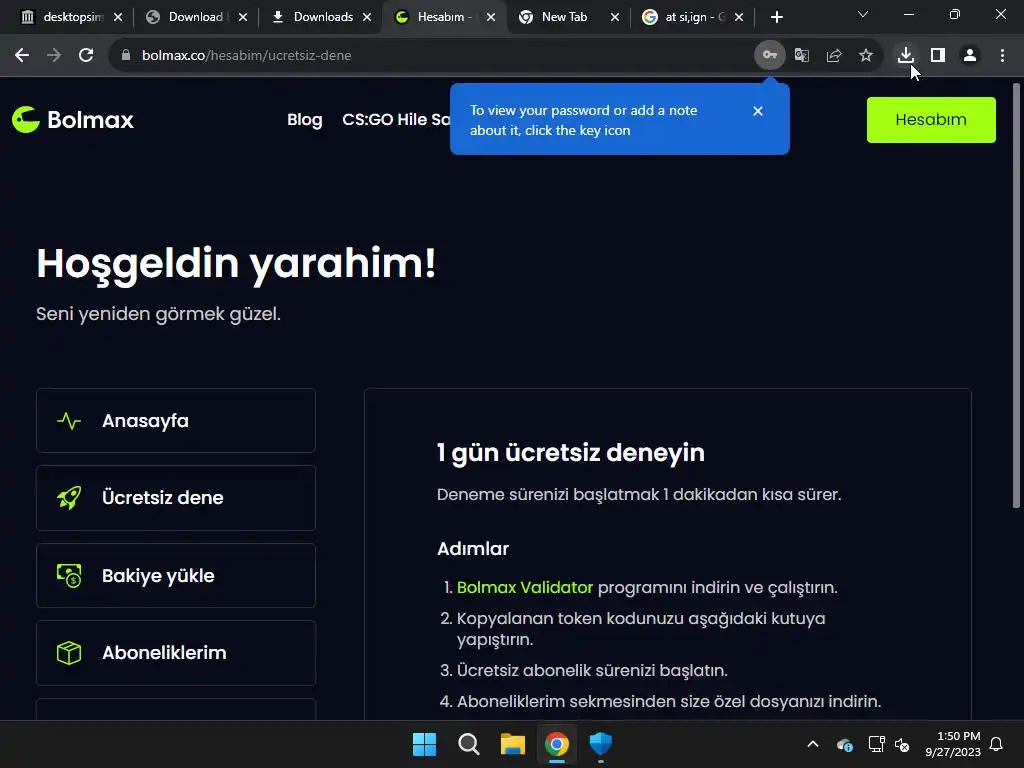Viewport: 1024px width, 768px height.
Task: Click the Bakiye yükle money icon
Action: coord(69,575)
